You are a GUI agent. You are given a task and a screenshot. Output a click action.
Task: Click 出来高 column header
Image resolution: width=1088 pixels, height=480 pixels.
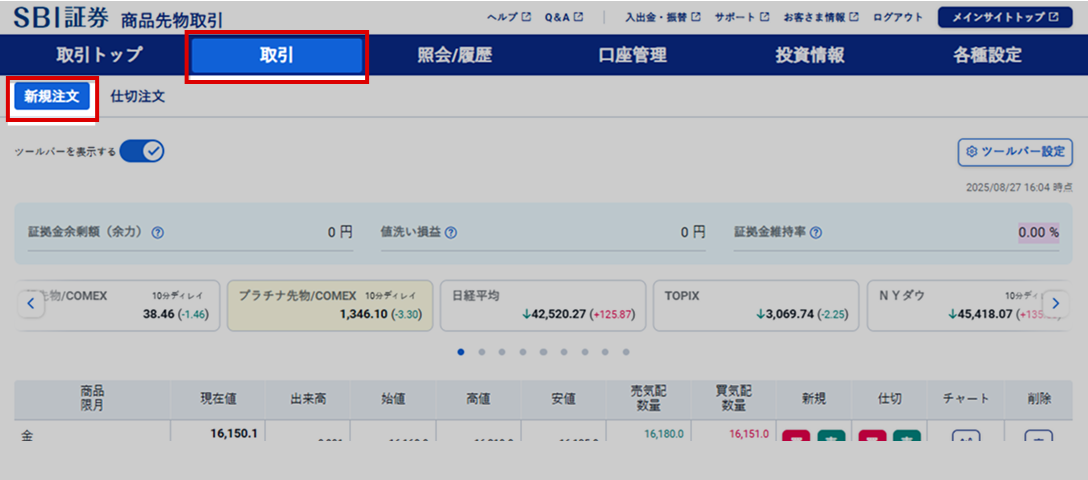point(308,399)
